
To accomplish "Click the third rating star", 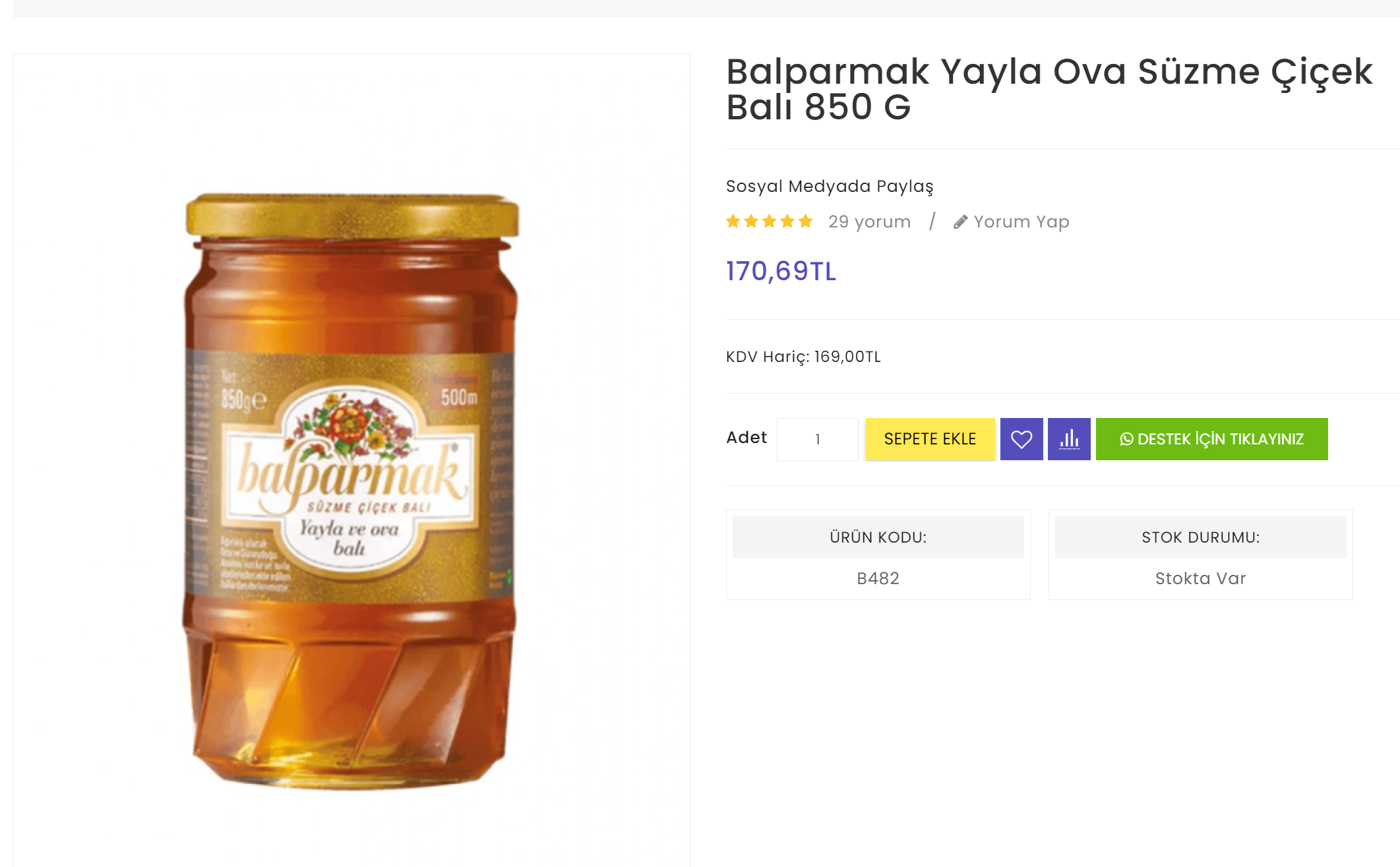I will [x=769, y=222].
